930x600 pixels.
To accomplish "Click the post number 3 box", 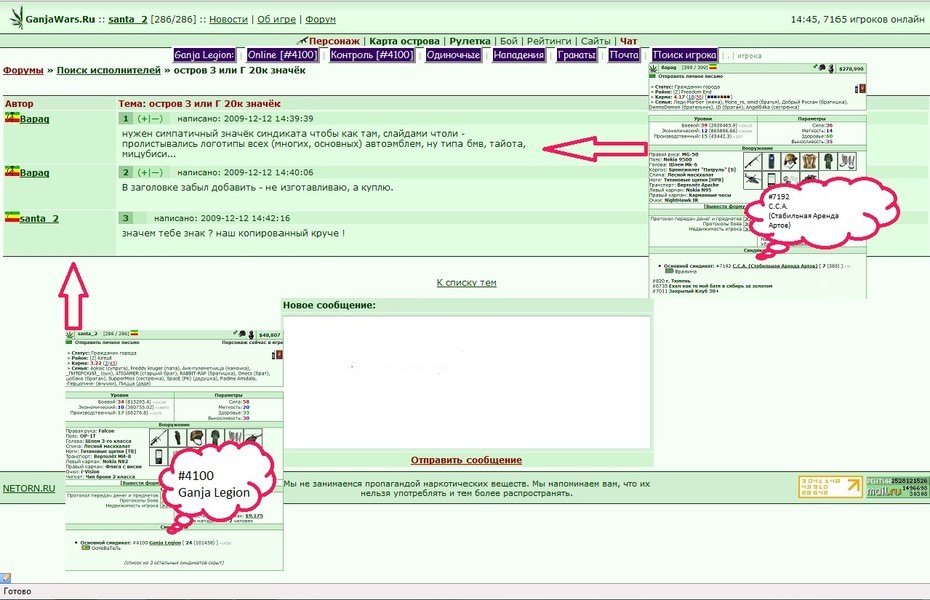I will pyautogui.click(x=125, y=218).
